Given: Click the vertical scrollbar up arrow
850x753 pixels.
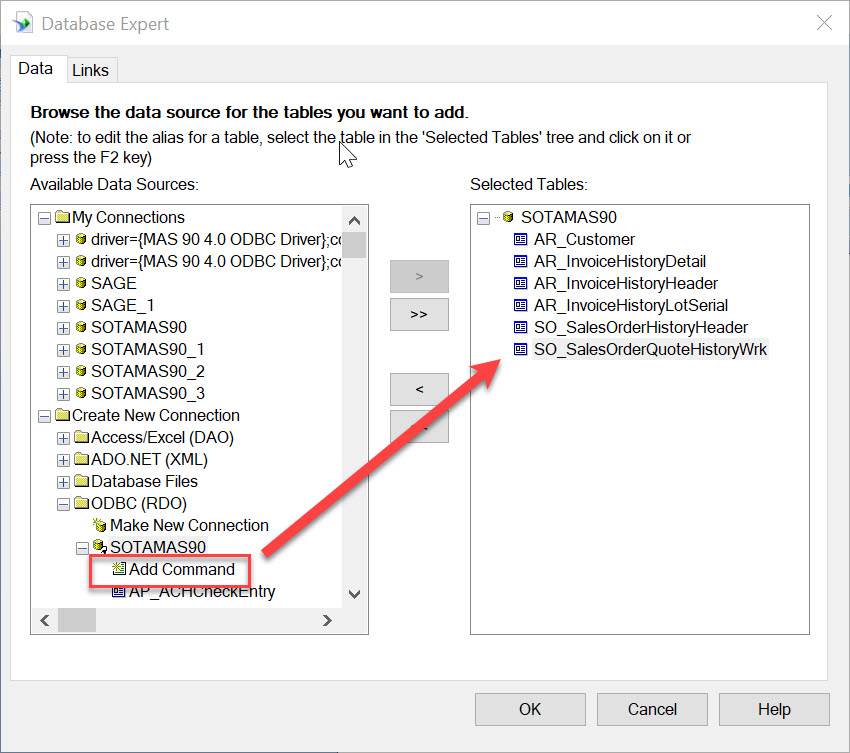Looking at the screenshot, I should (x=355, y=221).
